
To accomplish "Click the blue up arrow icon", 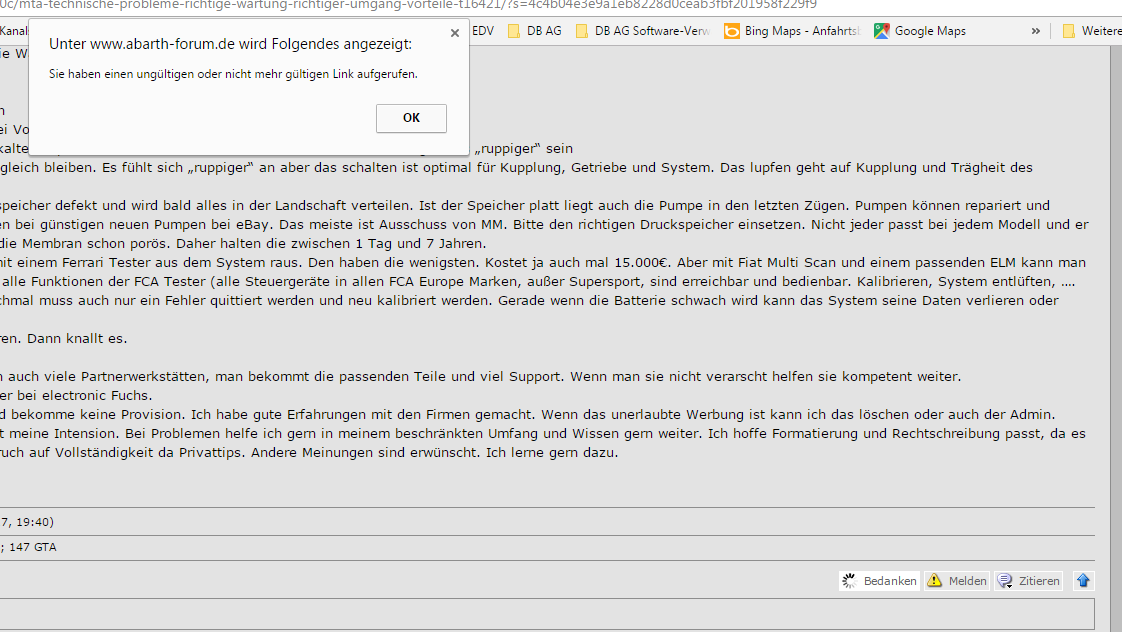I will pos(1083,581).
